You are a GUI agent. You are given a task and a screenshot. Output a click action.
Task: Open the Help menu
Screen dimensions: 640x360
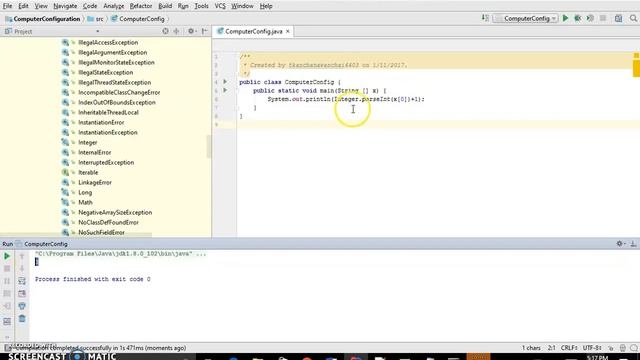click(x=266, y=6)
